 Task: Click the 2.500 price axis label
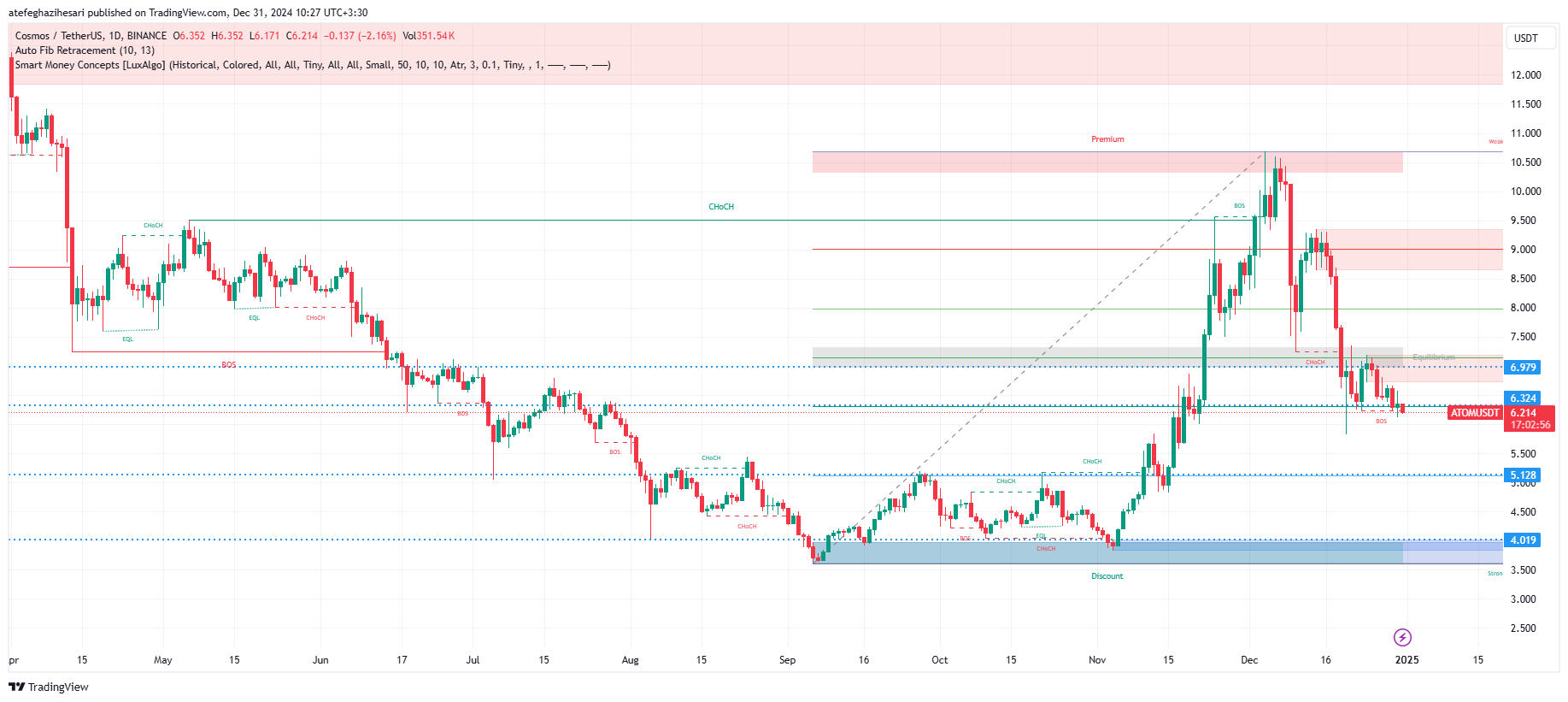tap(1525, 628)
